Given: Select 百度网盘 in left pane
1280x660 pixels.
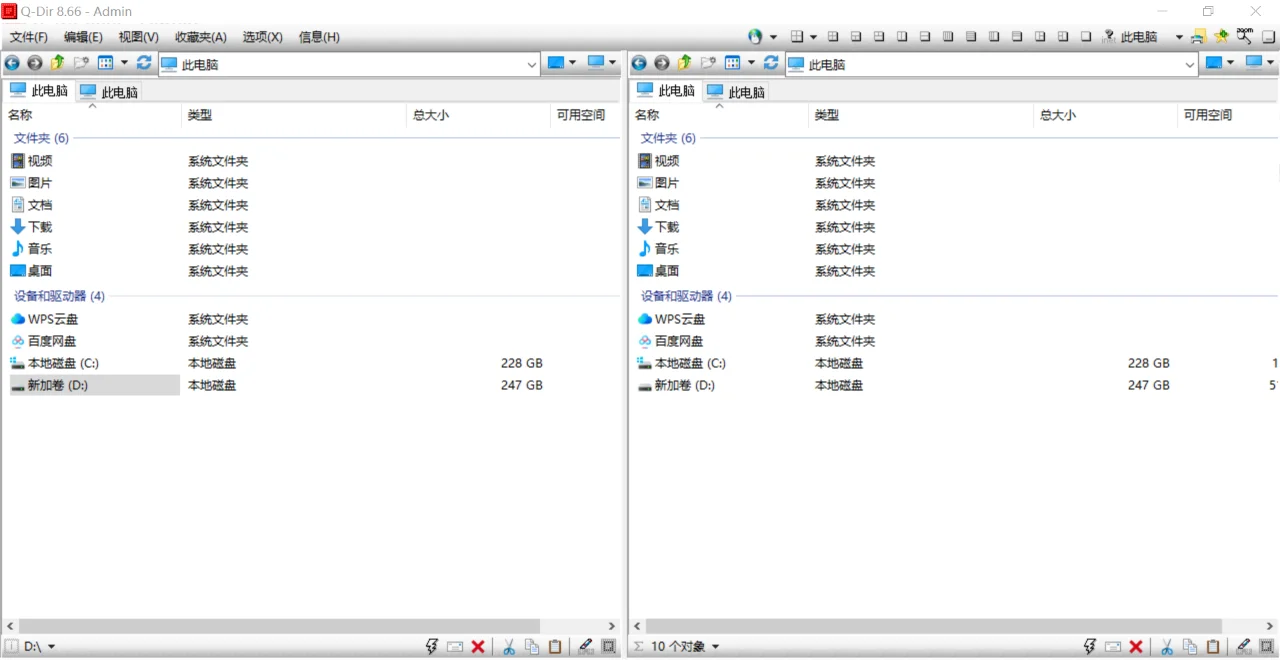Looking at the screenshot, I should (43, 341).
